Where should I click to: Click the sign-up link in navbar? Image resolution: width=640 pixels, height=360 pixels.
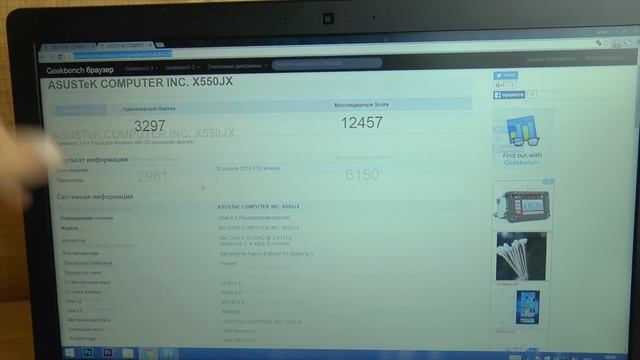pyautogui.click(x=551, y=59)
